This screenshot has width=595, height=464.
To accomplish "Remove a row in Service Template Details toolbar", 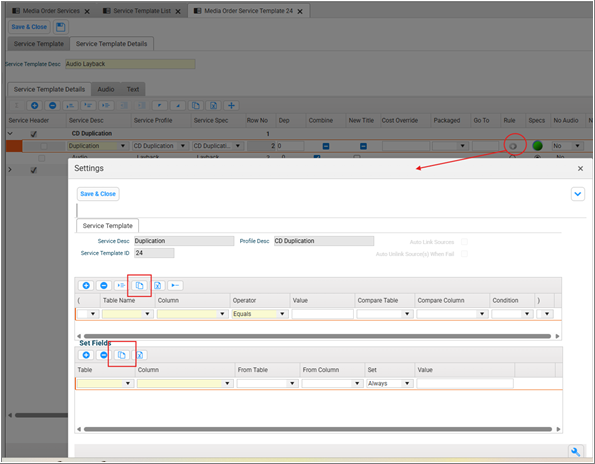I will coord(53,105).
